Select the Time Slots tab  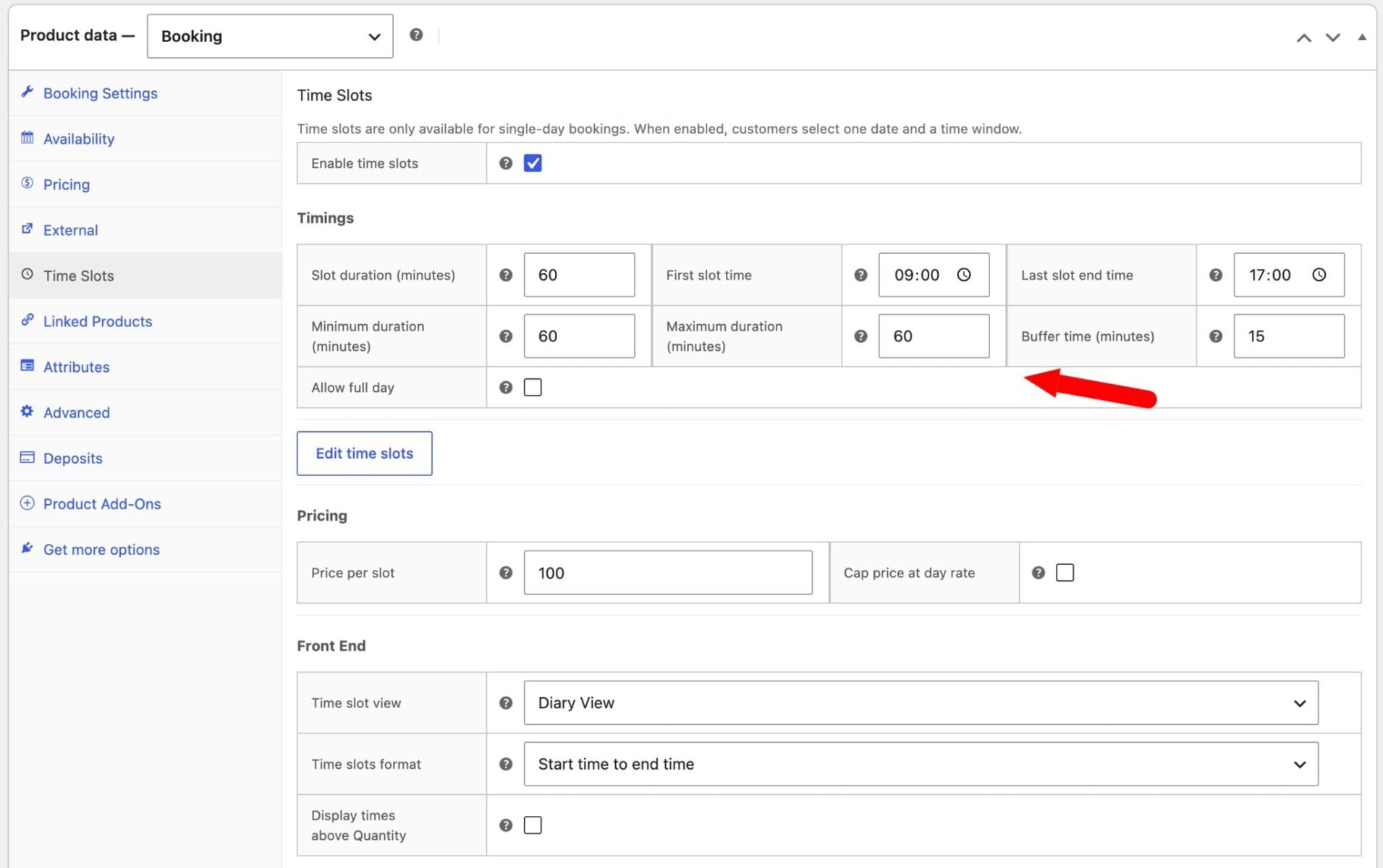[x=145, y=276]
